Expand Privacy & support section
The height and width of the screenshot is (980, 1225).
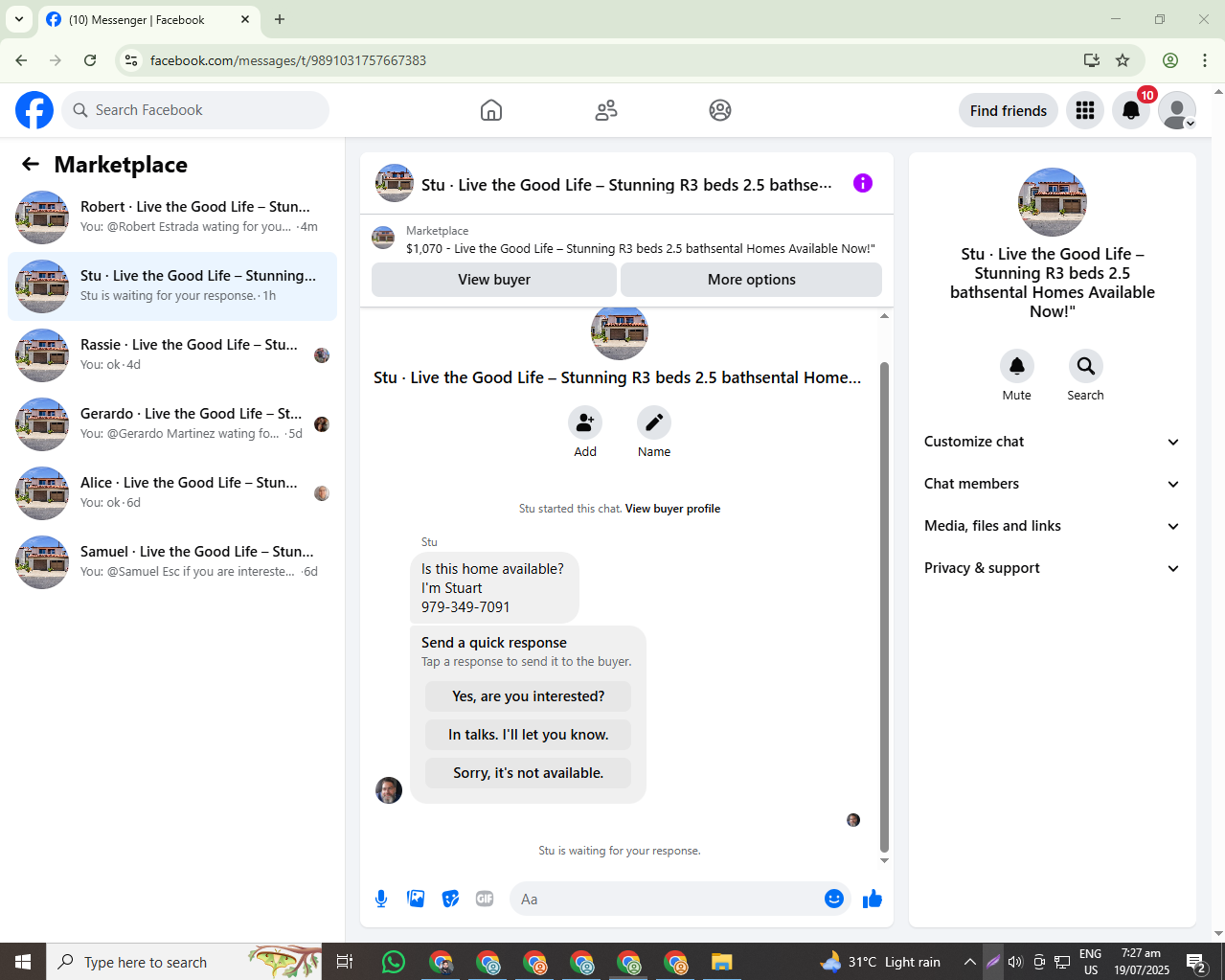pos(1052,568)
